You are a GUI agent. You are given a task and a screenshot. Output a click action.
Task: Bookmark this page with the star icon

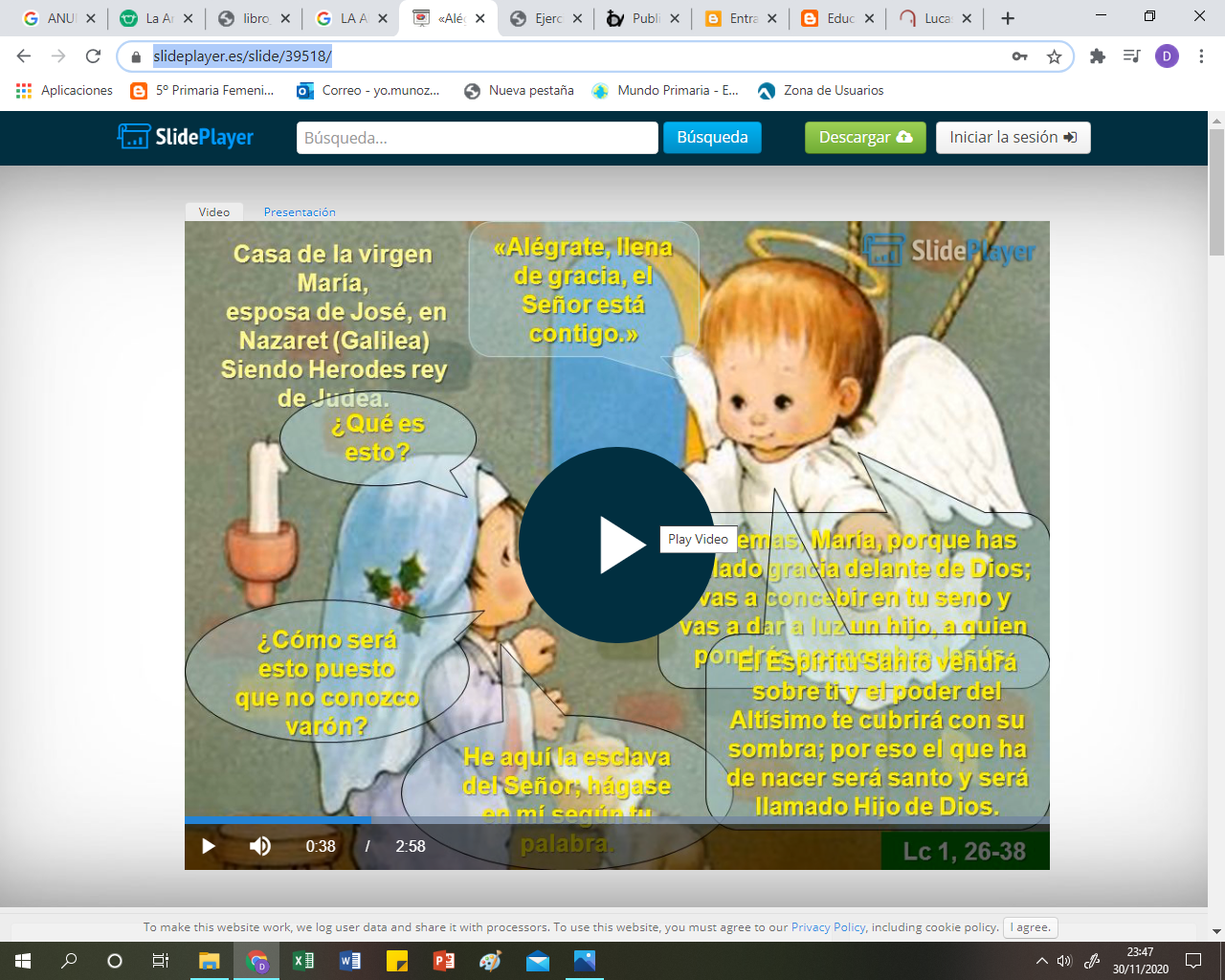coord(1054,56)
